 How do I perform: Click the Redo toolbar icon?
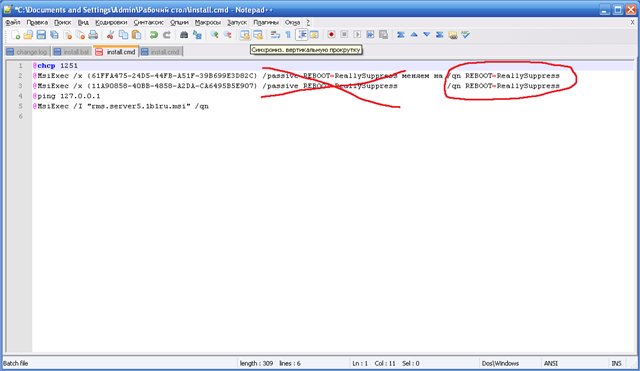[167, 35]
